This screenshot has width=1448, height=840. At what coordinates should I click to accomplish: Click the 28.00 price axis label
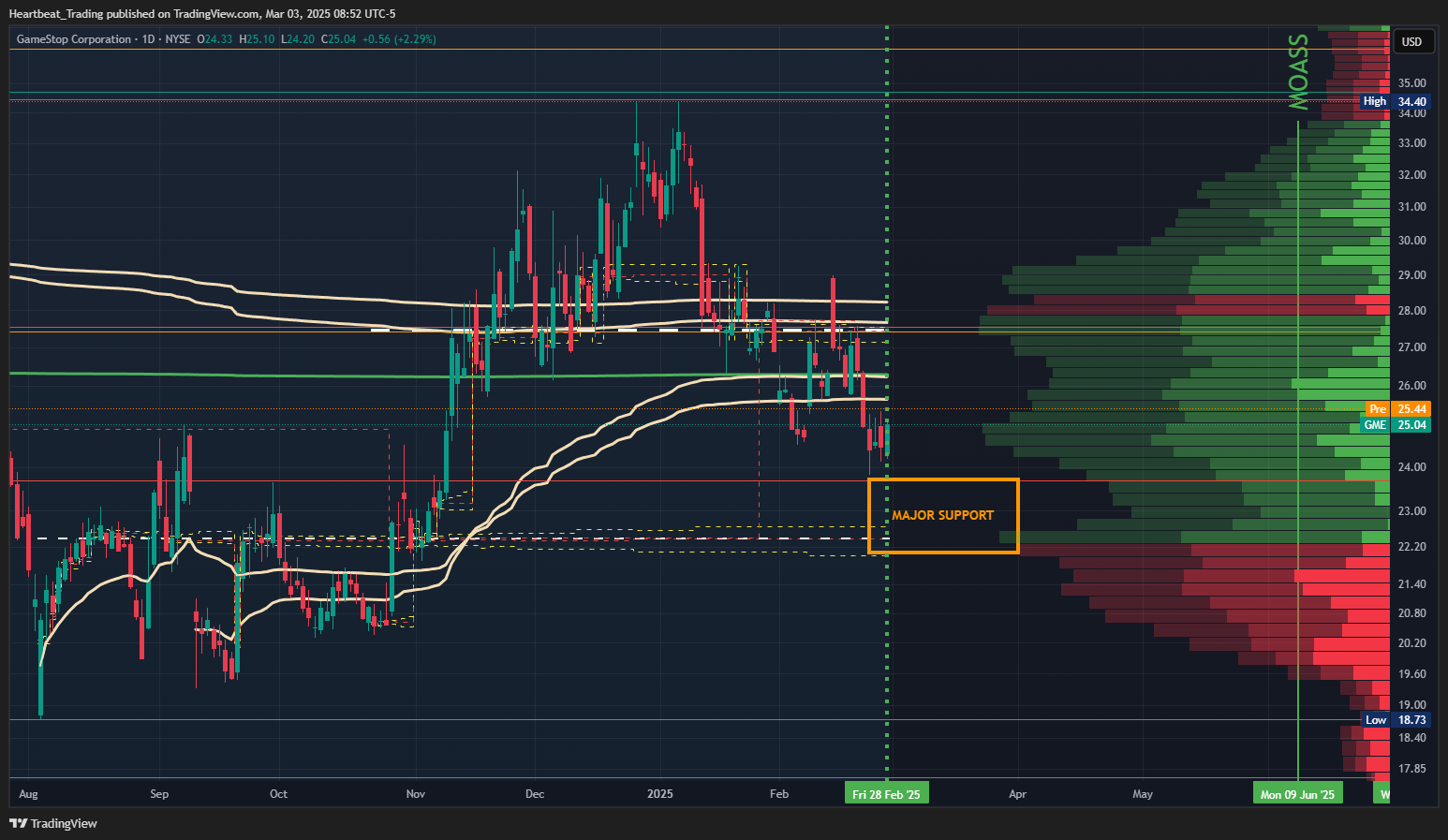[1411, 311]
